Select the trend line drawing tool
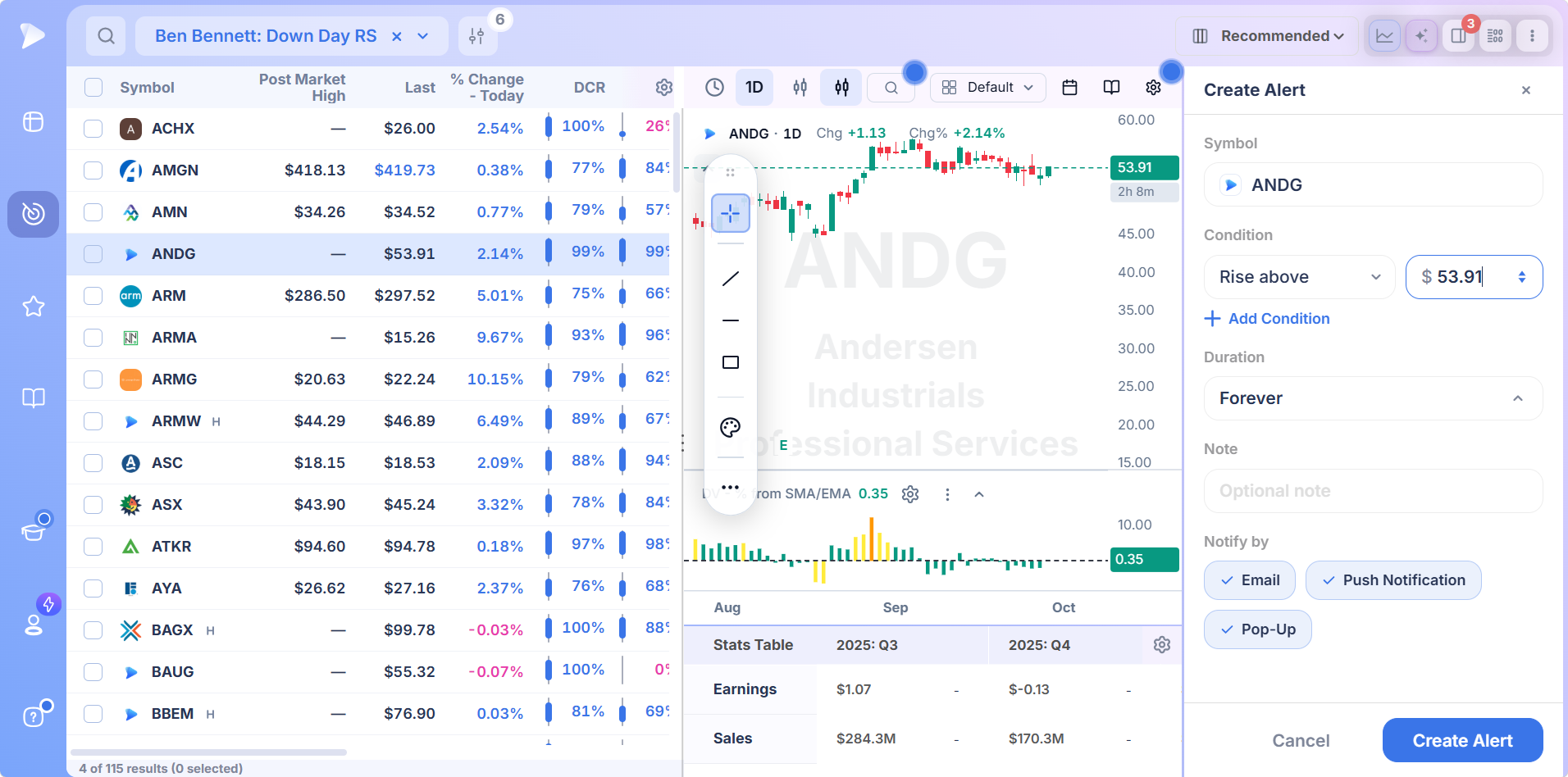Viewport: 1568px width, 777px height. tap(730, 279)
